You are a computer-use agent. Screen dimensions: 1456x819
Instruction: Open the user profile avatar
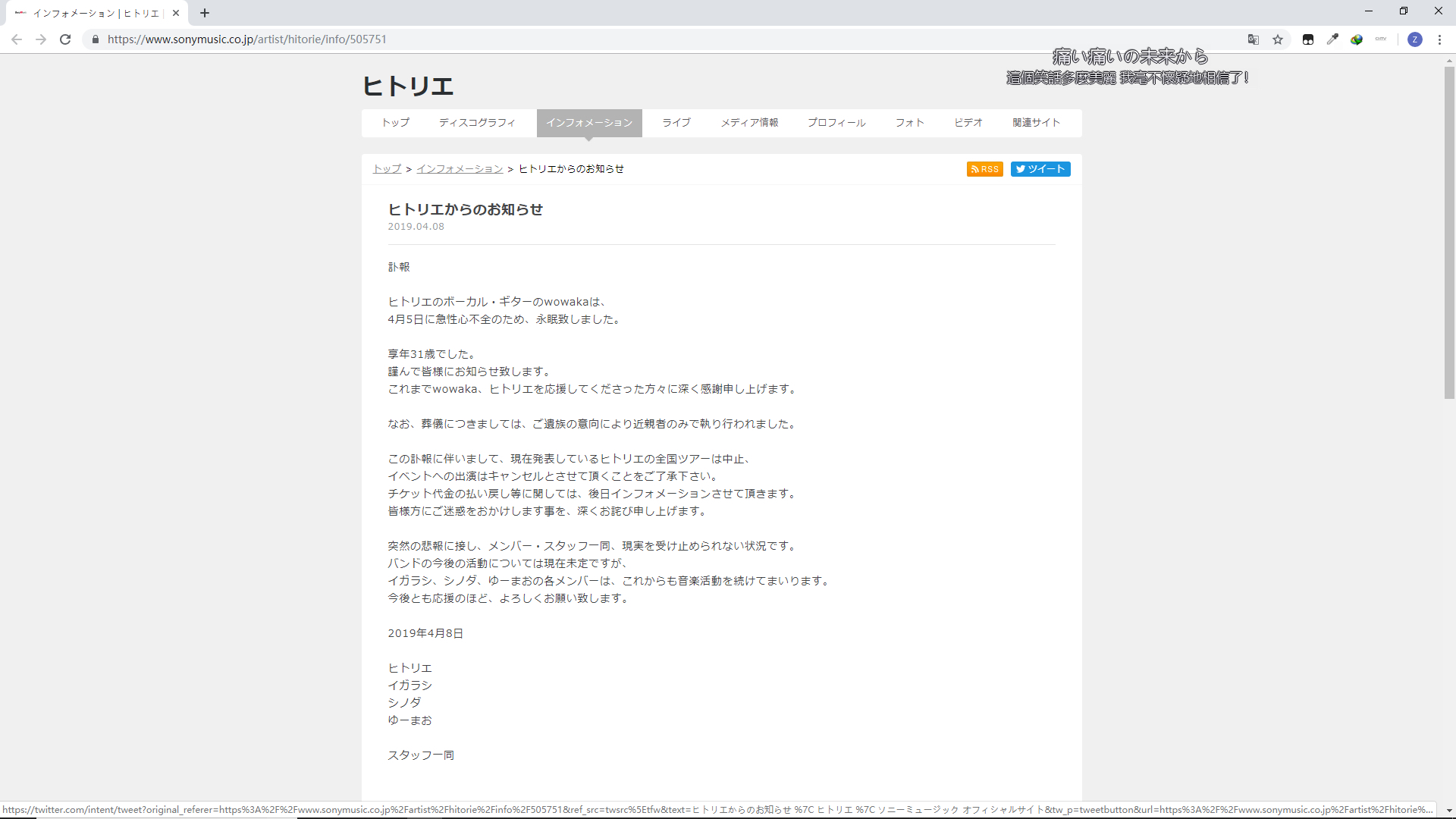[x=1415, y=39]
